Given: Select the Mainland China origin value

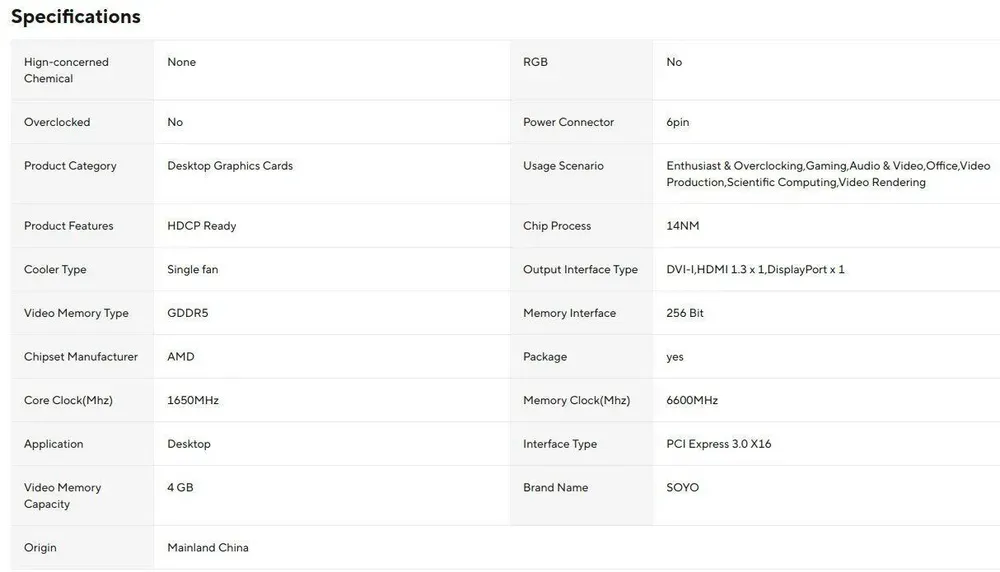Looking at the screenshot, I should (x=208, y=548).
